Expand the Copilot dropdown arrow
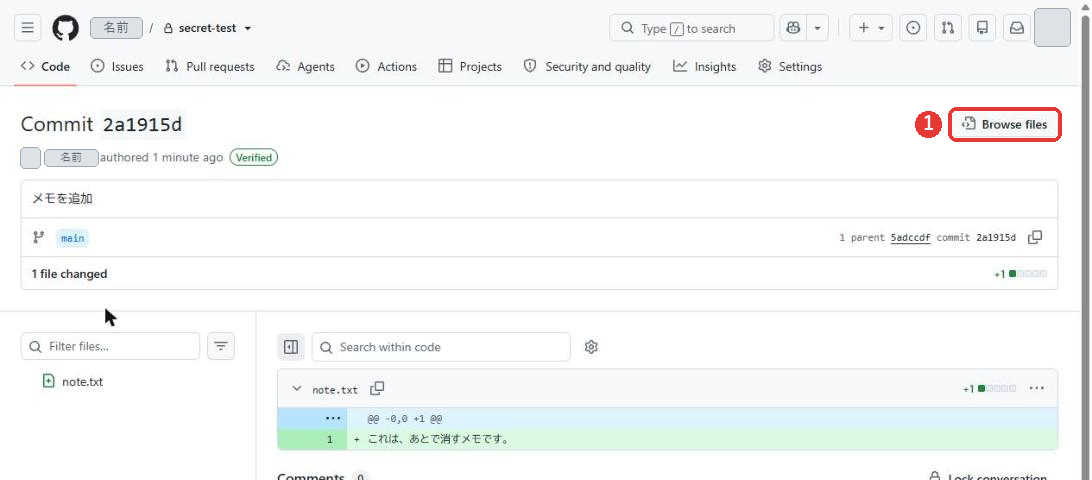 pos(817,28)
